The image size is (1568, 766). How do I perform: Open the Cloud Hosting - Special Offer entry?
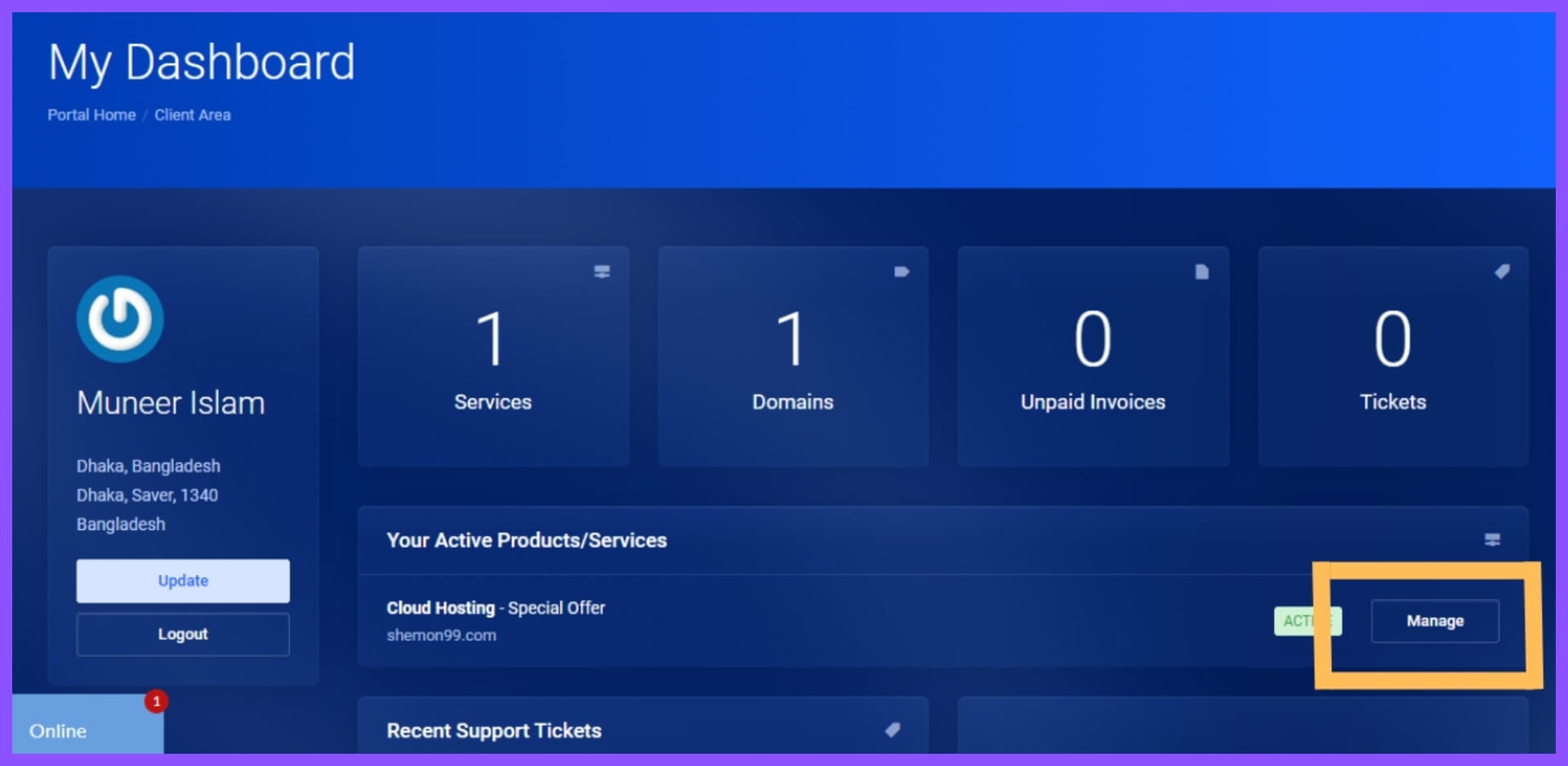(496, 608)
